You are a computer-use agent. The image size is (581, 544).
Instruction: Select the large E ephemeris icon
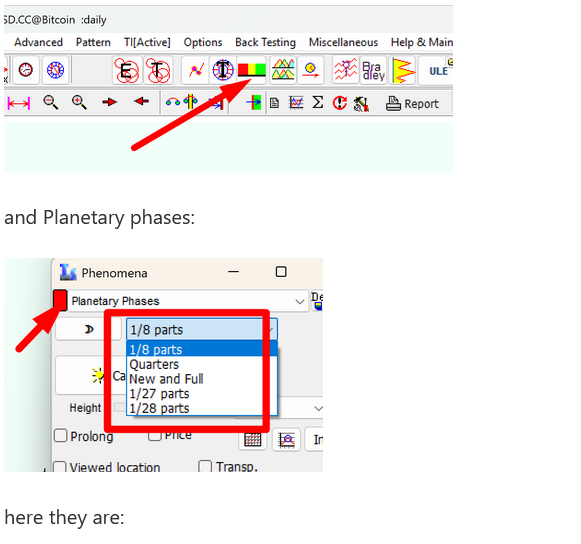[x=126, y=70]
